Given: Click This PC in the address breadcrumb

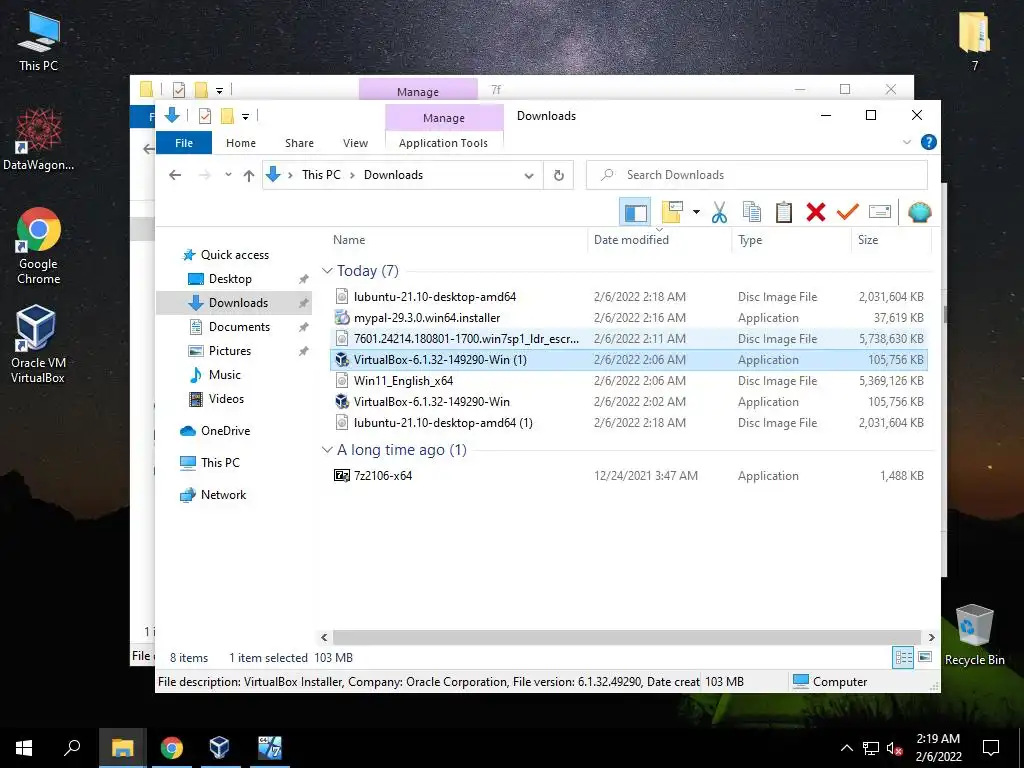Looking at the screenshot, I should click(321, 175).
